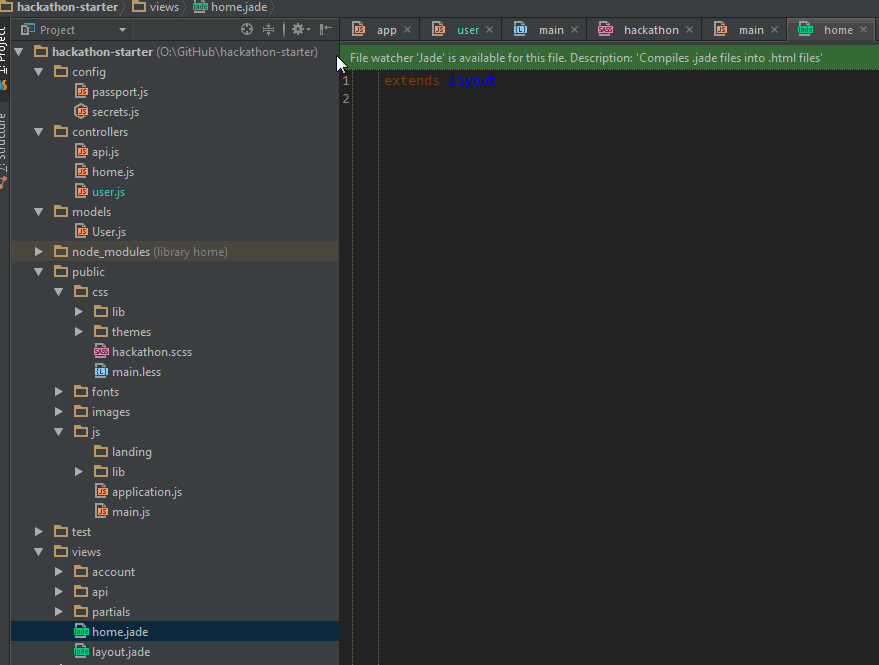Click the hackathon.scss SASS file icon
The image size is (879, 665).
pos(101,352)
